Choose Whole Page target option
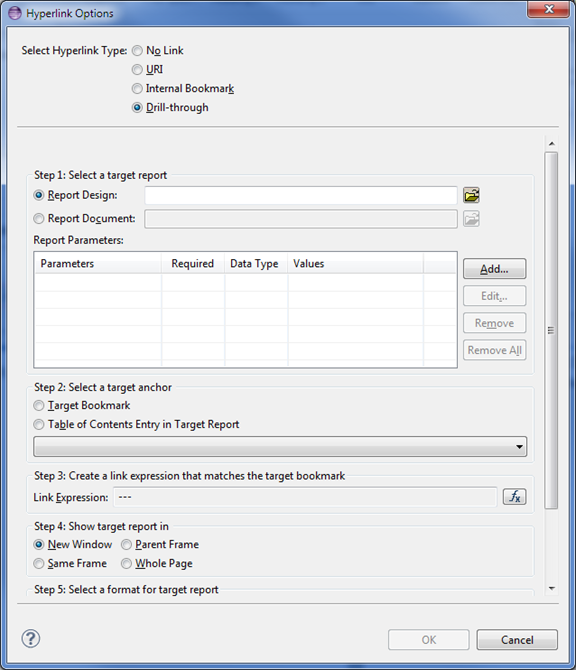576x670 pixels. click(x=126, y=564)
